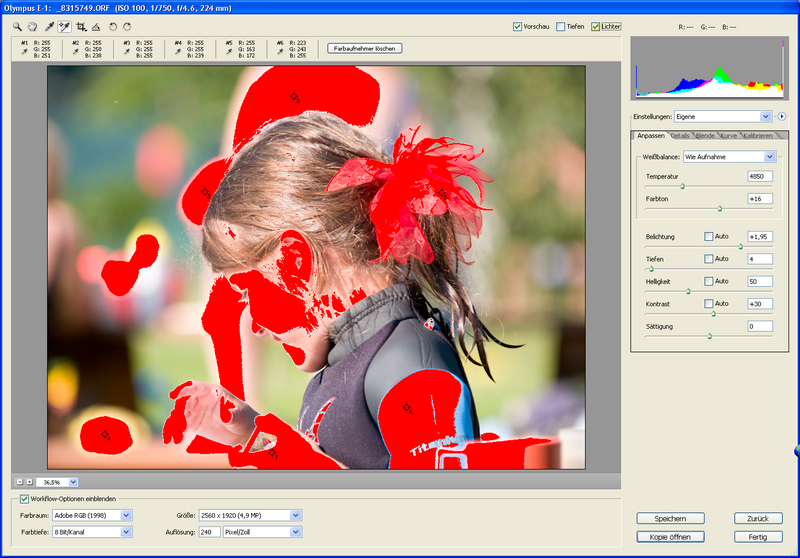
Task: Select the Zoom magnifier tool
Action: click(x=17, y=26)
